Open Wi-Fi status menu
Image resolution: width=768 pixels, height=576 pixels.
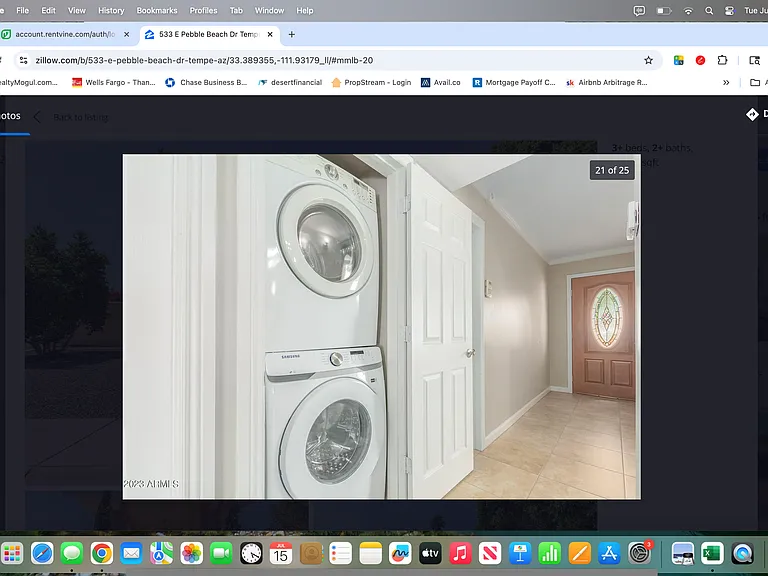click(x=688, y=10)
